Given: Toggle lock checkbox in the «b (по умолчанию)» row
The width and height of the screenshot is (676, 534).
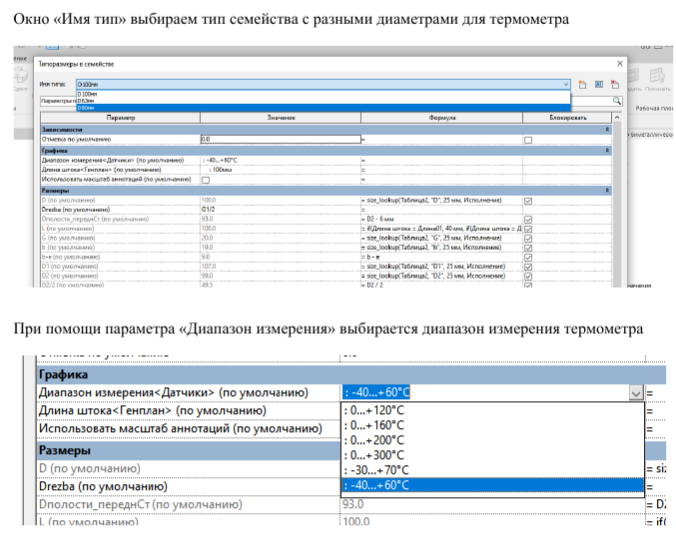Looking at the screenshot, I should [x=528, y=248].
